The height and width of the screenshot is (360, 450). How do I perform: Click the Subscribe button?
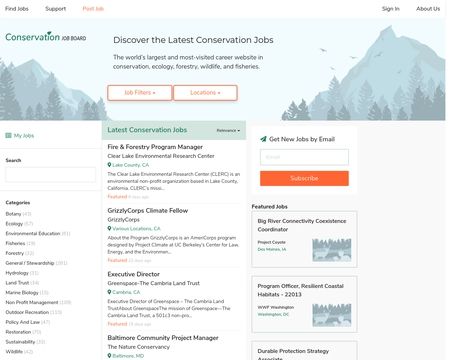coord(304,178)
